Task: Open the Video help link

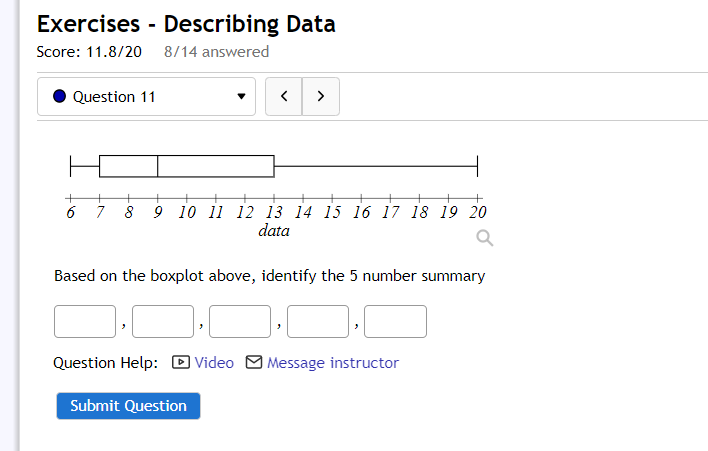Action: point(214,362)
